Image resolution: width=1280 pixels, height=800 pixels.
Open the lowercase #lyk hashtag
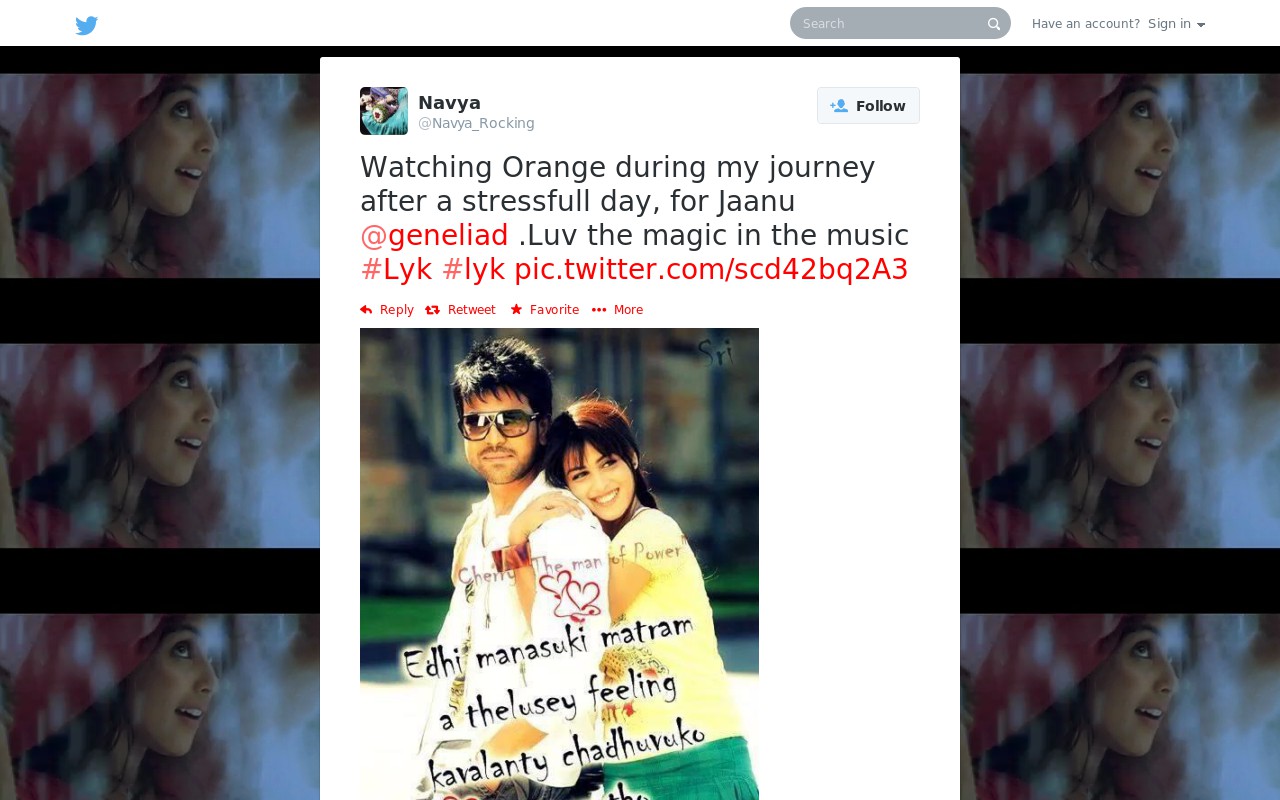(x=474, y=270)
